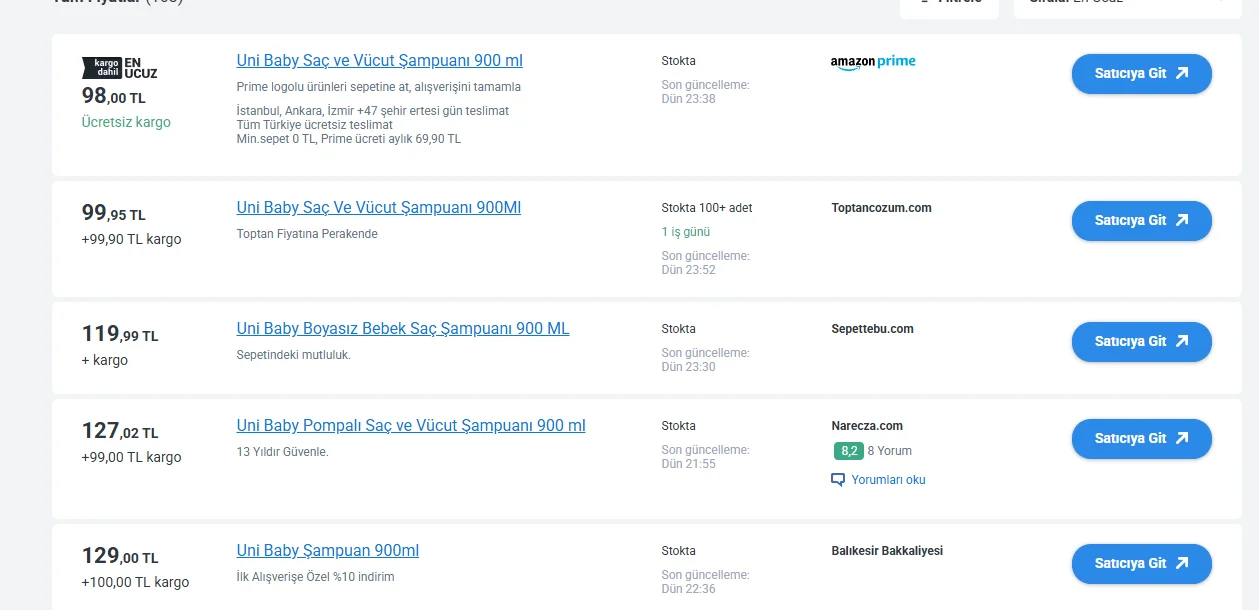Click Satıcıya Git for Narecza.com
The height and width of the screenshot is (610, 1259).
click(x=1141, y=438)
